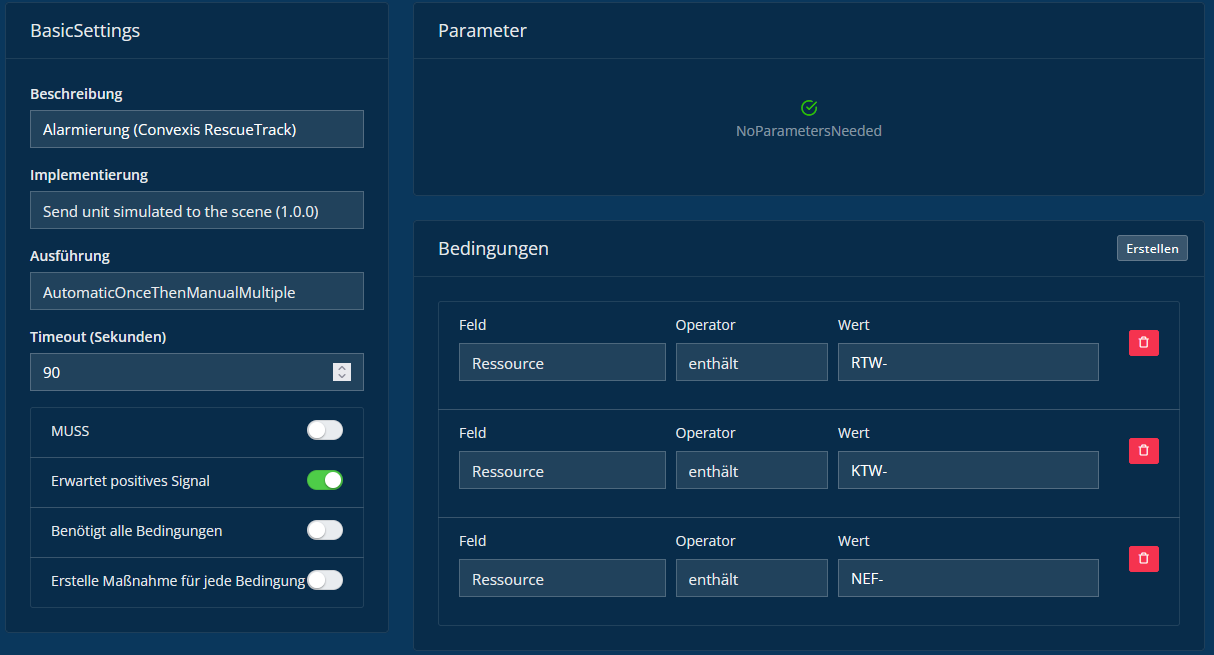This screenshot has height=655, width=1214.
Task: Focus the Timeout (Sekunden) field
Action: click(180, 372)
